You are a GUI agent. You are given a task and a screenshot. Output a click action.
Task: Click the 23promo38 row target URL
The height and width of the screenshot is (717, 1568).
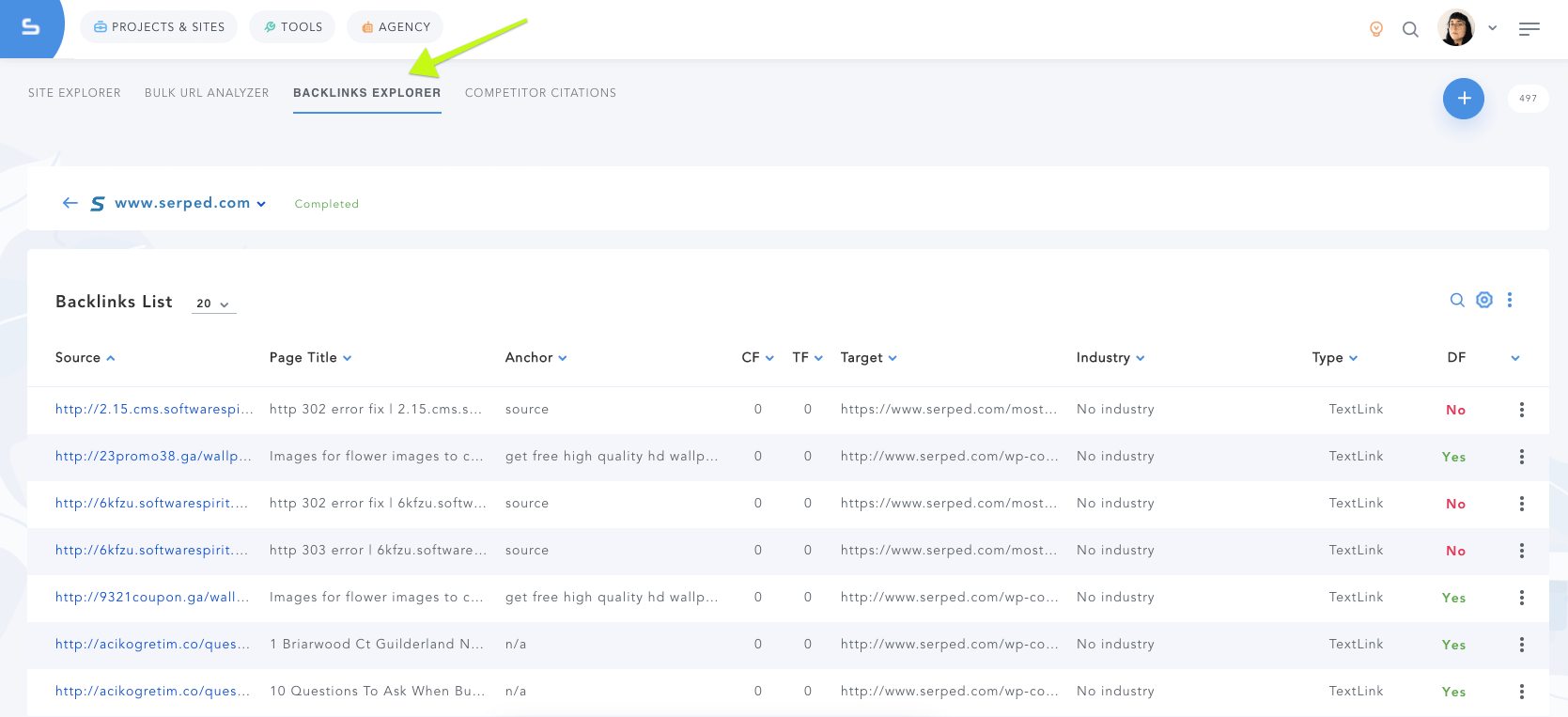(x=949, y=457)
